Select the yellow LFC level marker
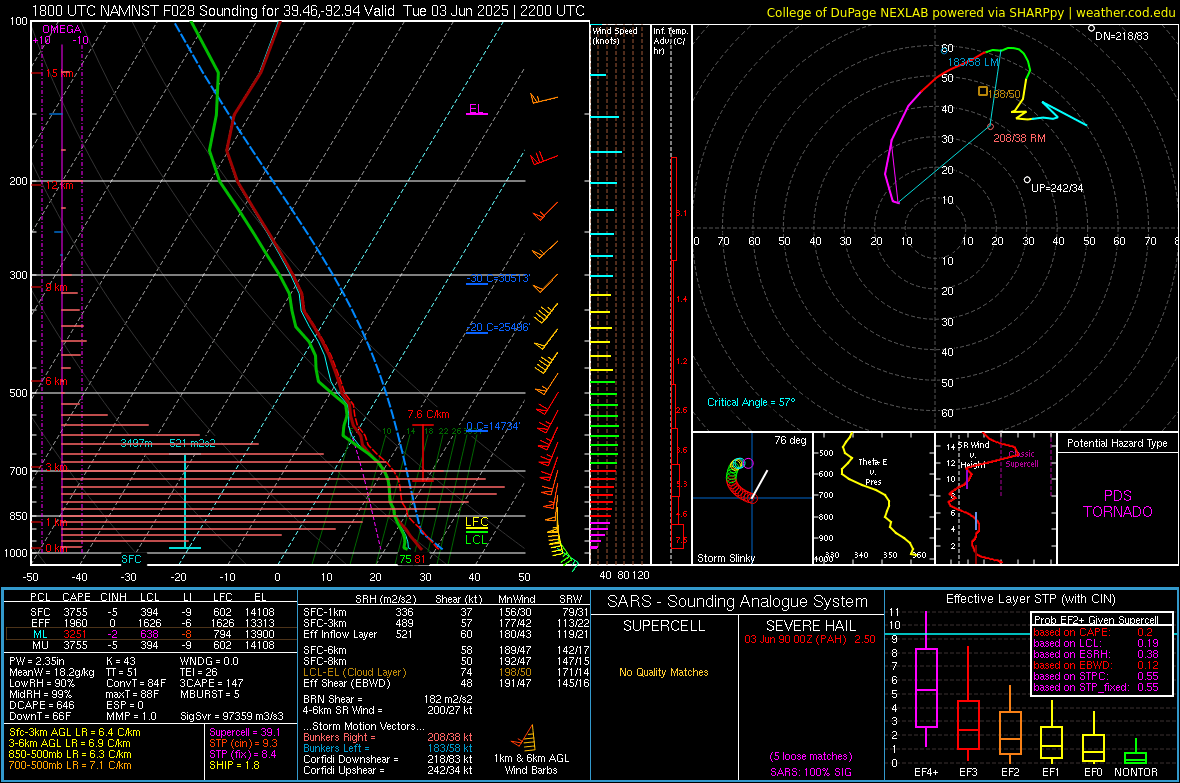This screenshot has width=1180, height=783. (x=476, y=522)
